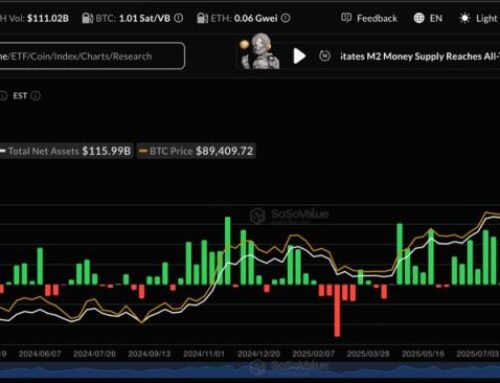500x383 pixels.
Task: Click info icon right of EST
Action: pos(35,96)
